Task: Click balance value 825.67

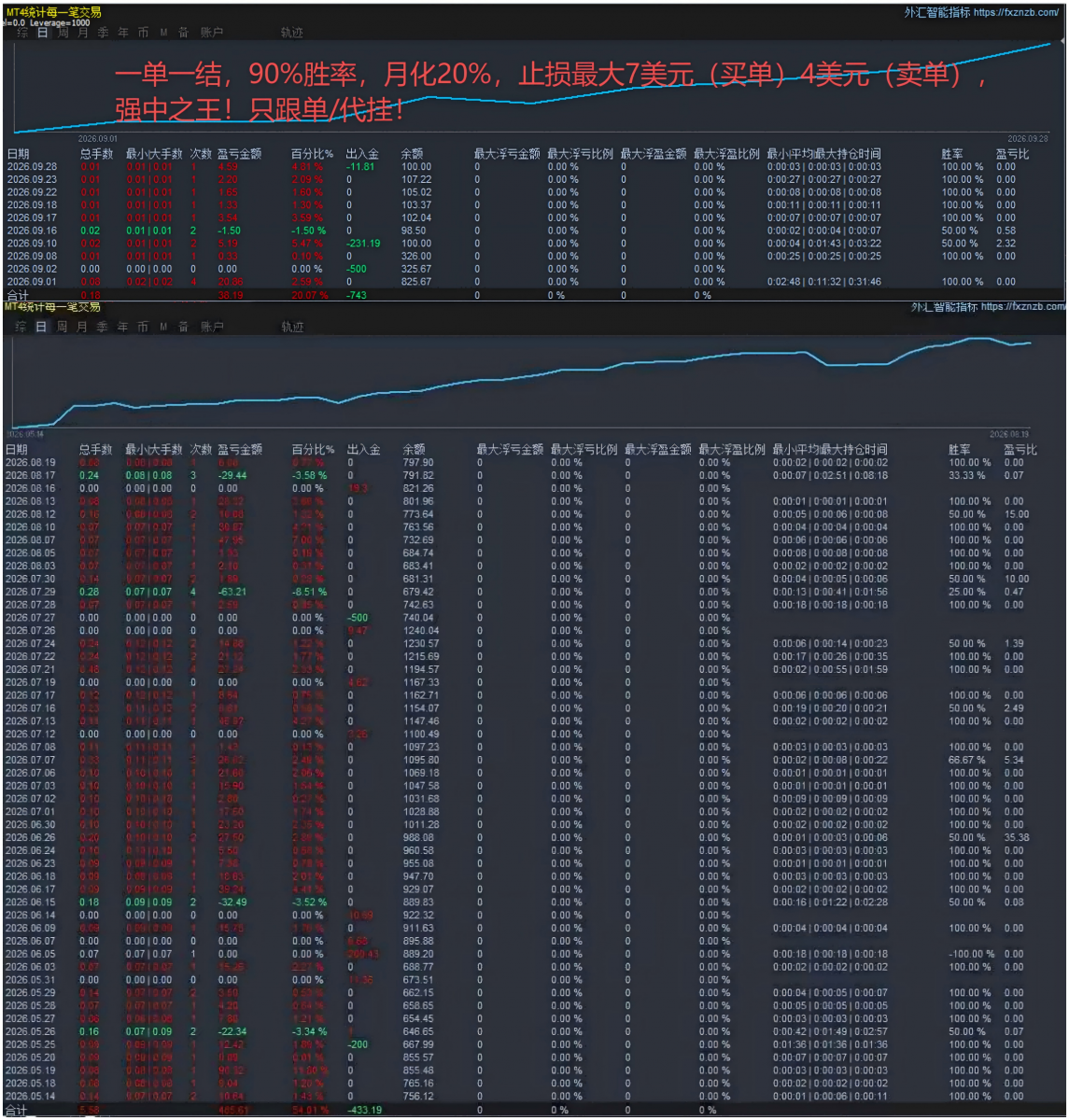Action: (x=416, y=282)
